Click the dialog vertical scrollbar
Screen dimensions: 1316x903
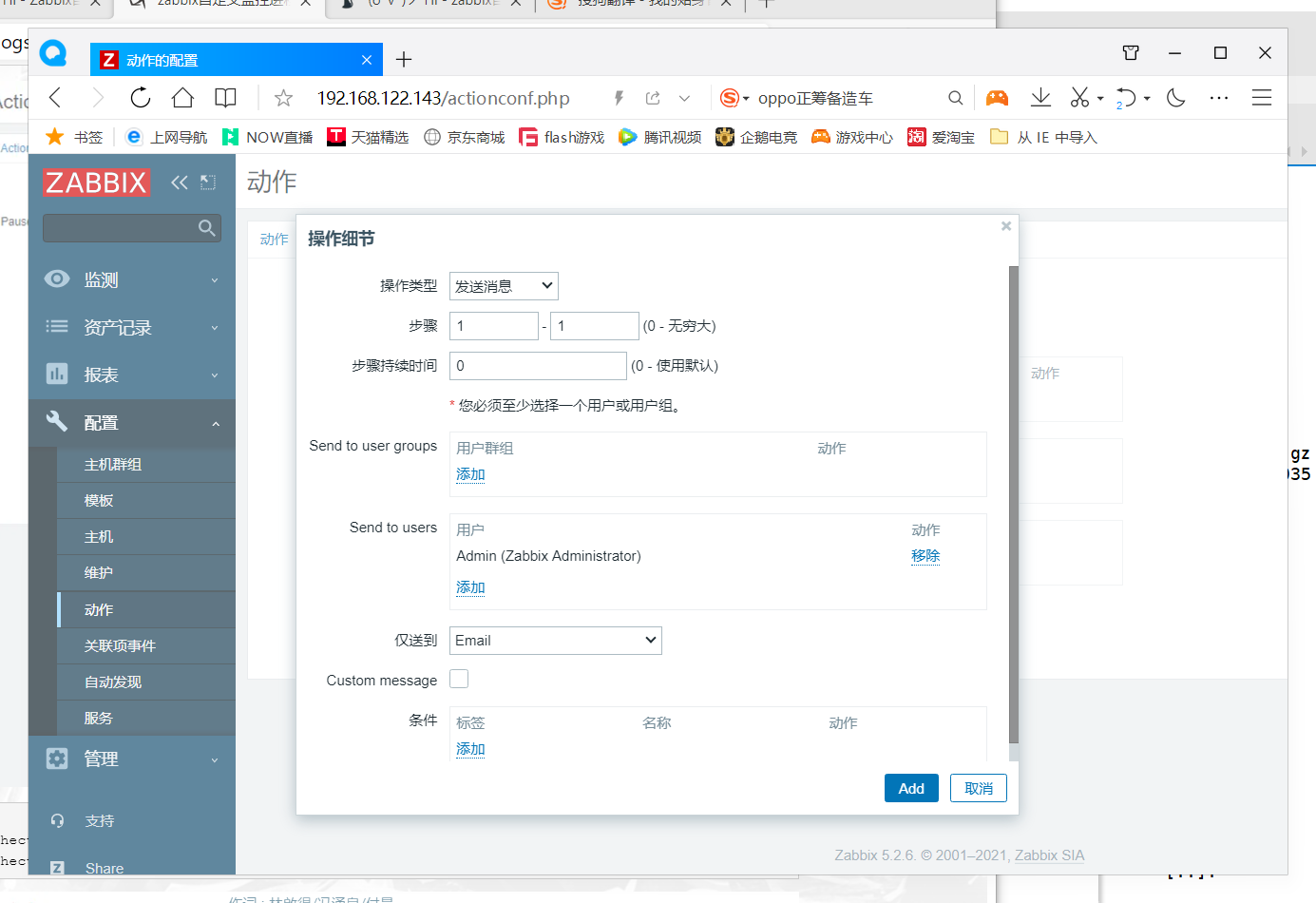click(1014, 504)
